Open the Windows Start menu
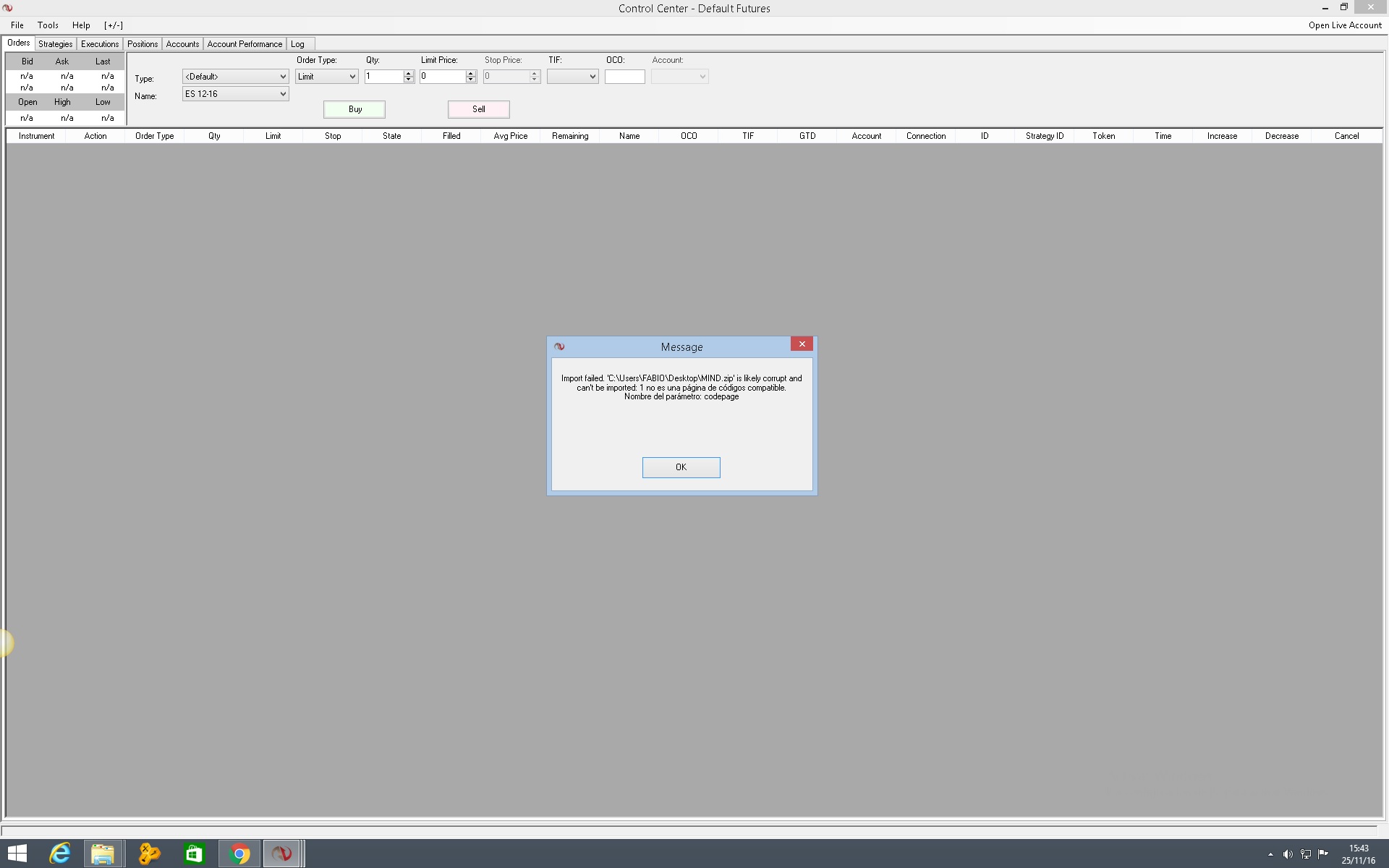The height and width of the screenshot is (868, 1389). click(17, 854)
